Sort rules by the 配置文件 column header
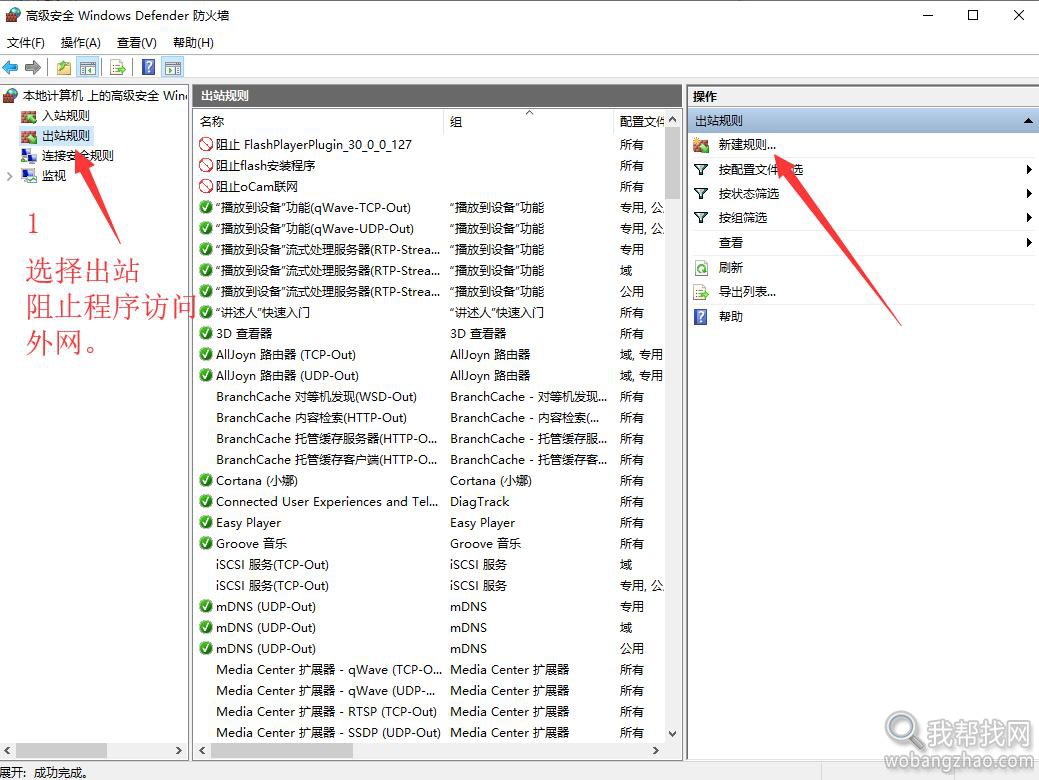 pyautogui.click(x=640, y=121)
